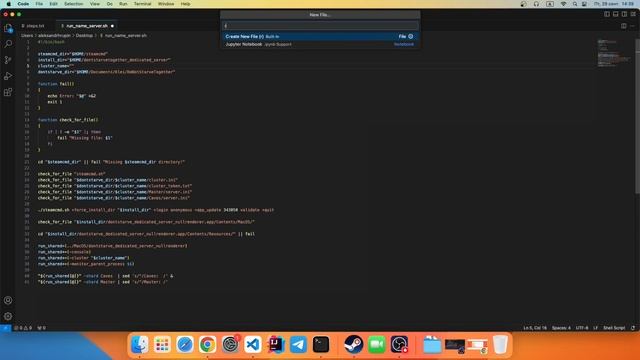Open Telegram from the dock
The image size is (640, 360).
pyautogui.click(x=298, y=344)
